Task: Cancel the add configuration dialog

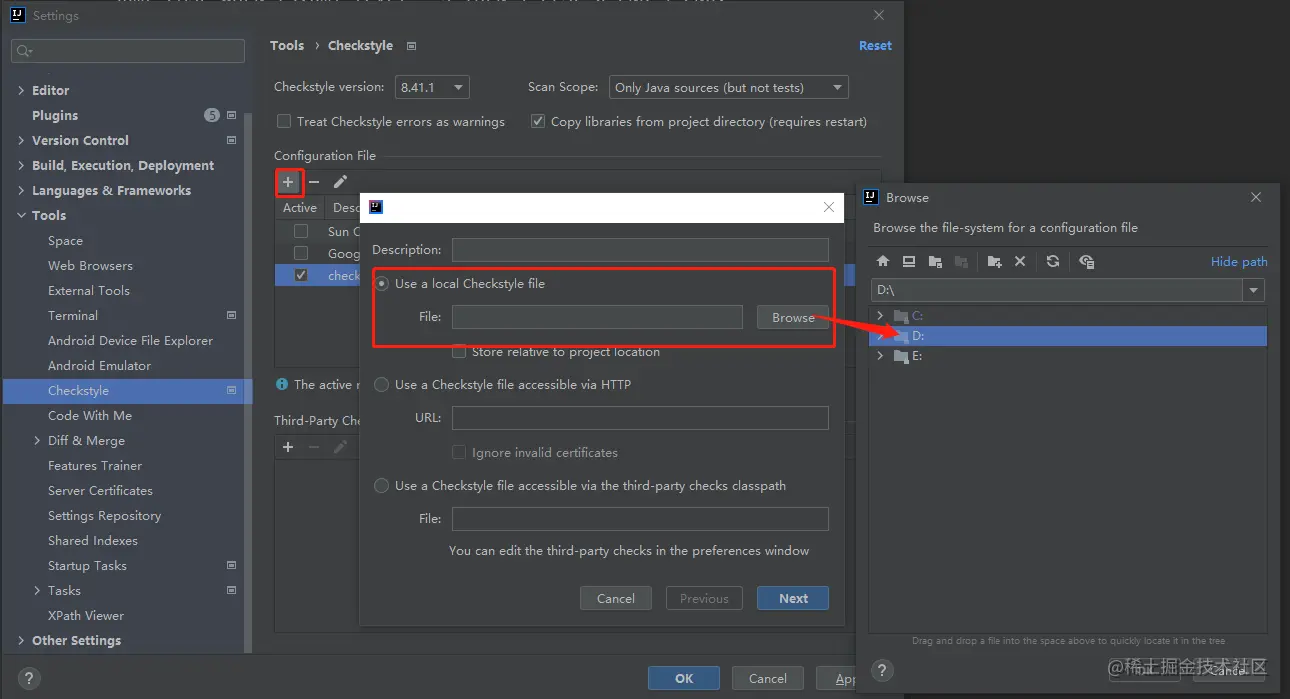Action: [x=616, y=598]
